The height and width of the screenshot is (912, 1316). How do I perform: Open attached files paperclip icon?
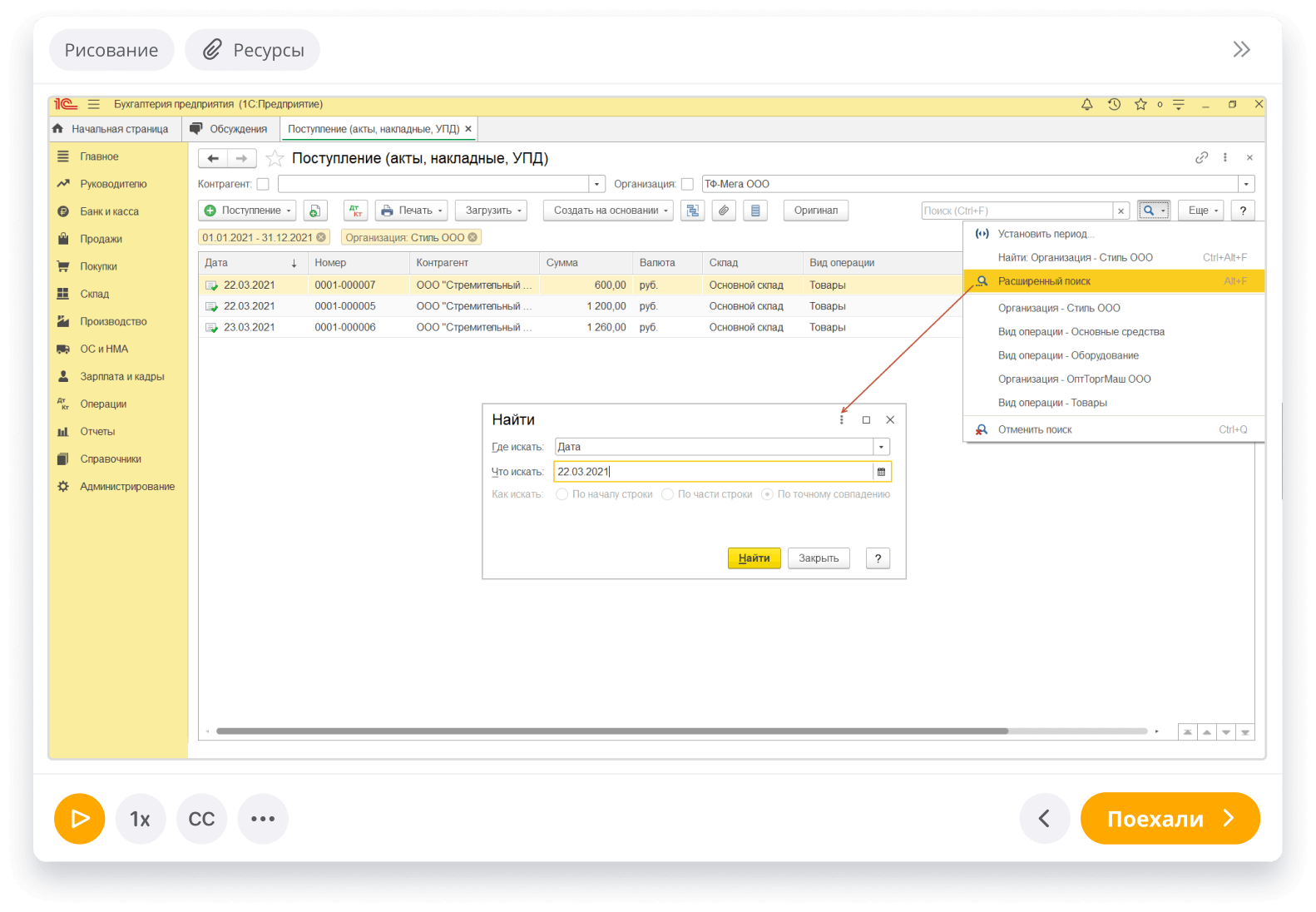[x=724, y=211]
